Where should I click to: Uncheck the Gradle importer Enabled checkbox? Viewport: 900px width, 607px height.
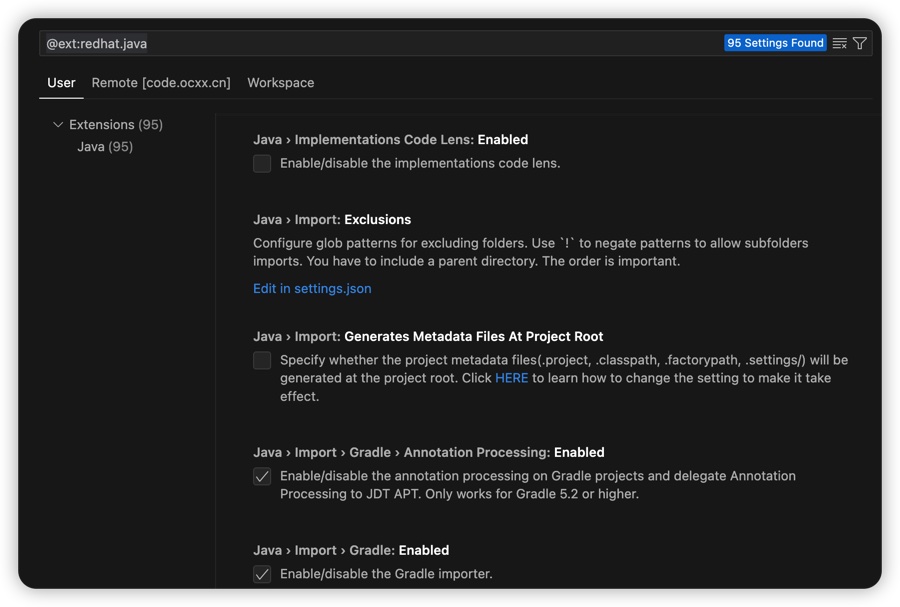tap(262, 574)
